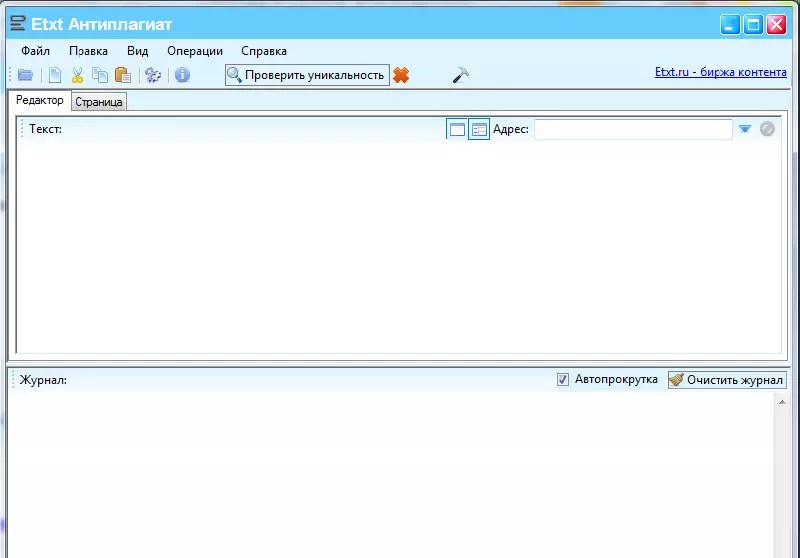Click the Проверить уникальность button

coord(307,75)
